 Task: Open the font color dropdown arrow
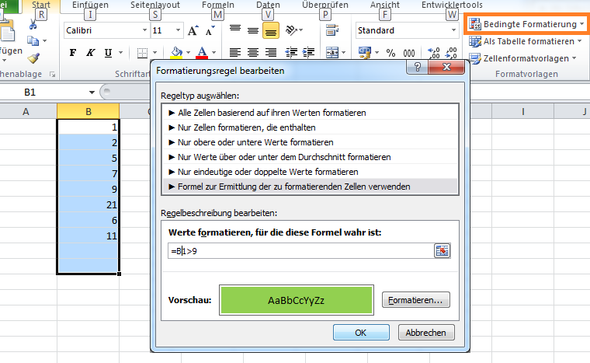click(214, 53)
